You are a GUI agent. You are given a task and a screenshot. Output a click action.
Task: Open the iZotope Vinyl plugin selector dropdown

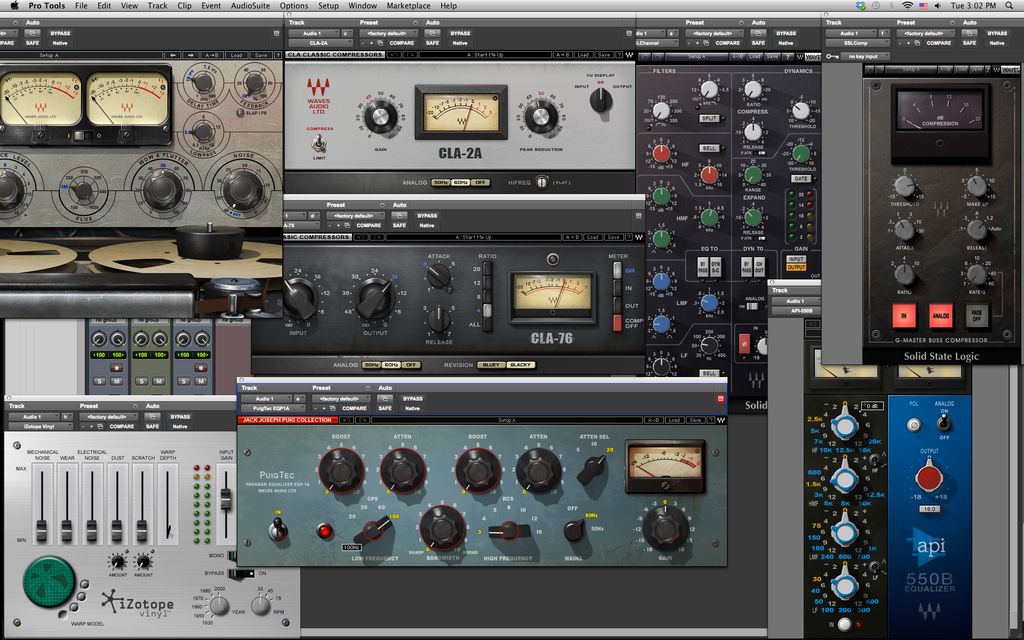tap(39, 426)
